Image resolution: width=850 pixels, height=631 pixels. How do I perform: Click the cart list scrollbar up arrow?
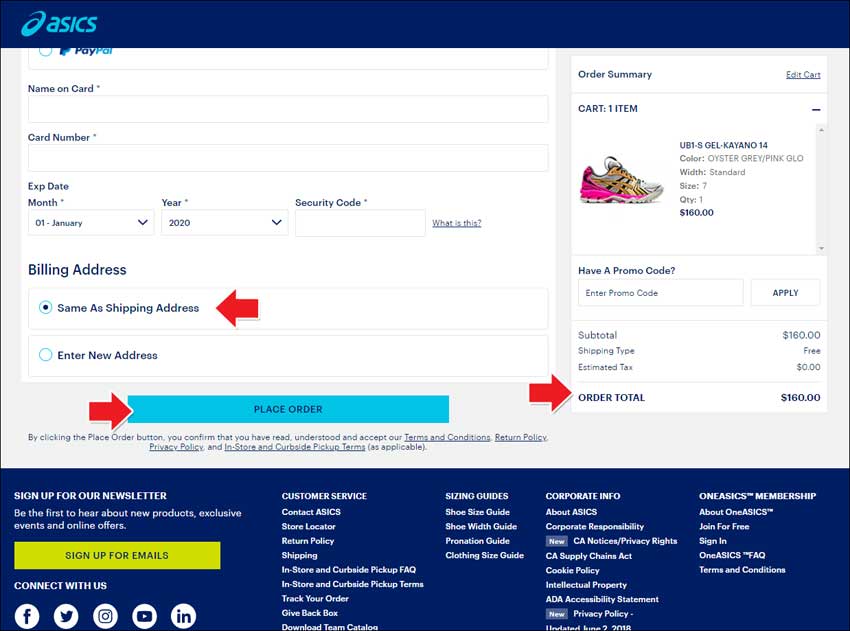point(821,130)
